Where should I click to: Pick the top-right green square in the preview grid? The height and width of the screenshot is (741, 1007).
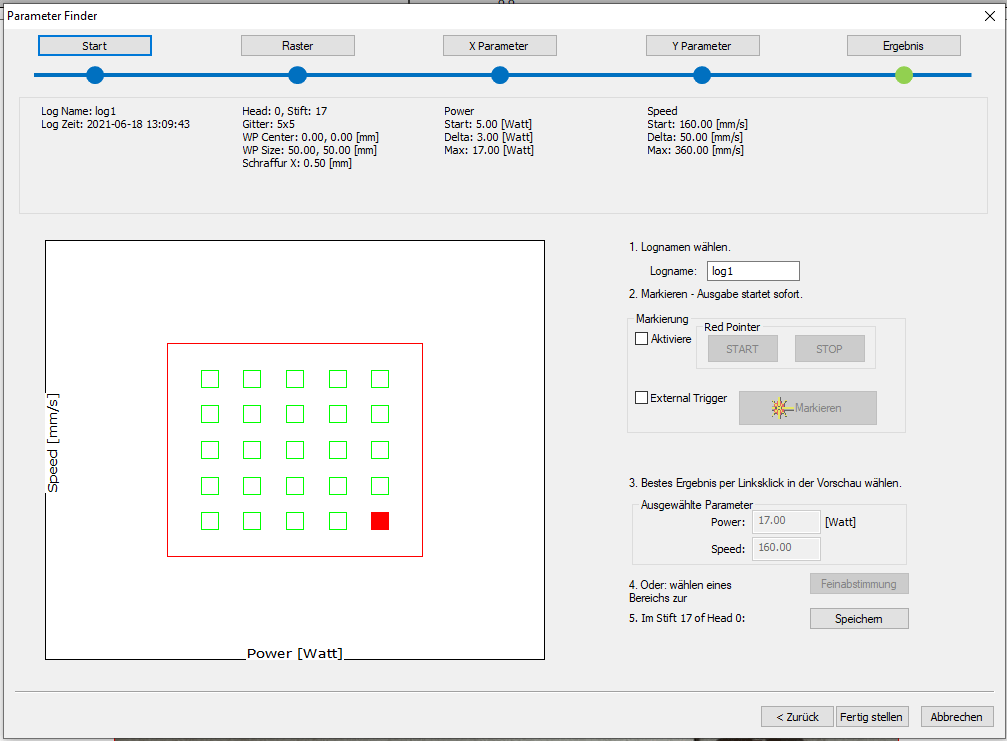(380, 379)
